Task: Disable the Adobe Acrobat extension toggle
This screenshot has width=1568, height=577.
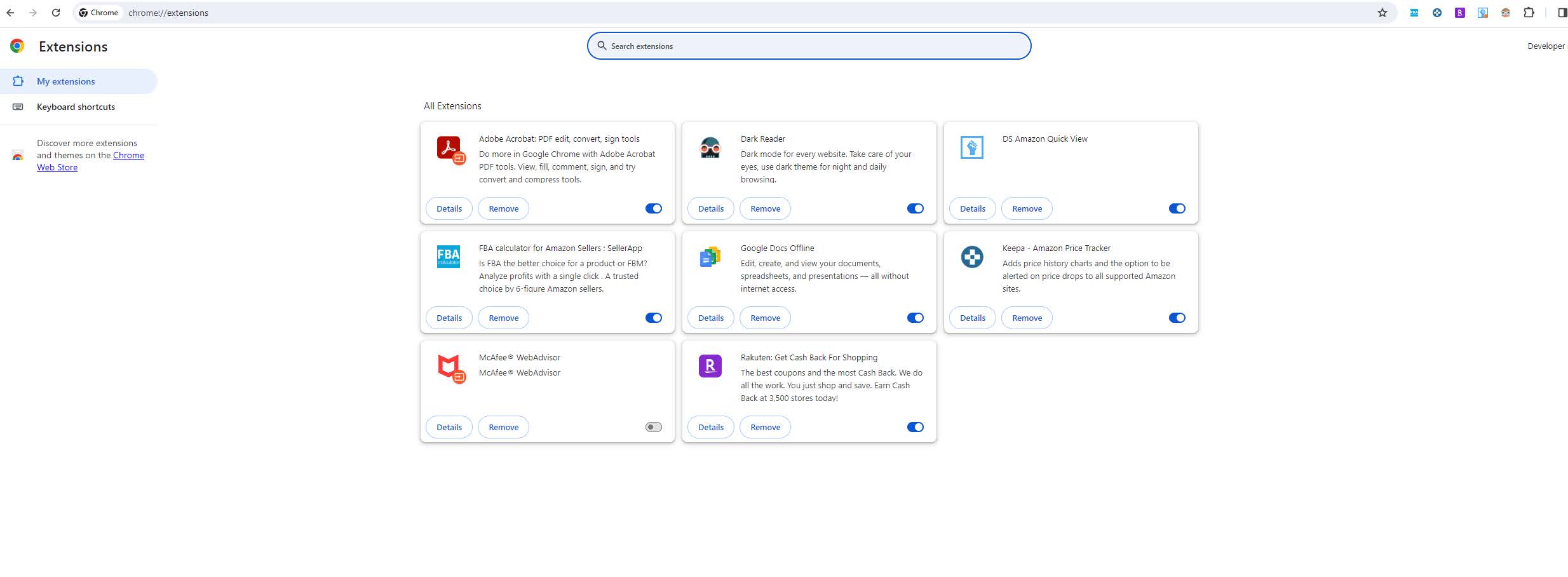Action: 654,208
